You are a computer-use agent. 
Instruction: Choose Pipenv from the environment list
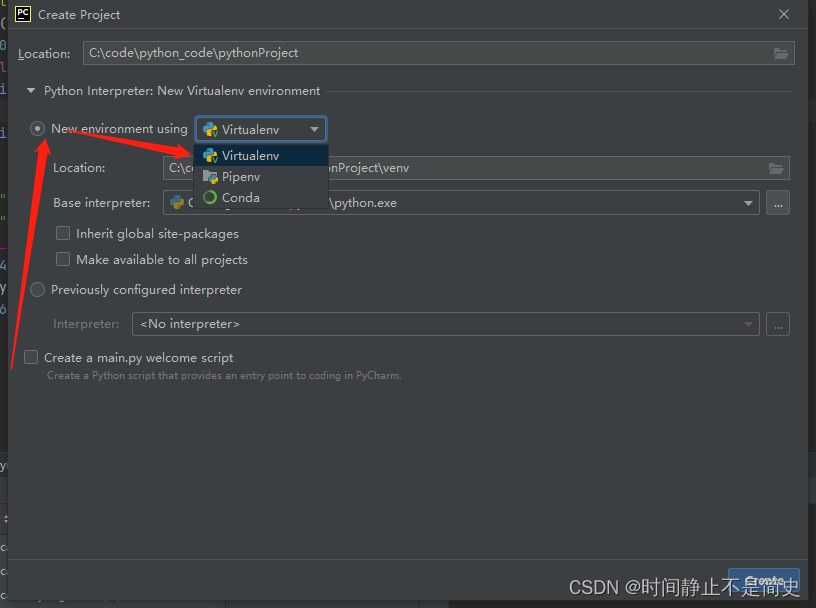tap(261, 176)
